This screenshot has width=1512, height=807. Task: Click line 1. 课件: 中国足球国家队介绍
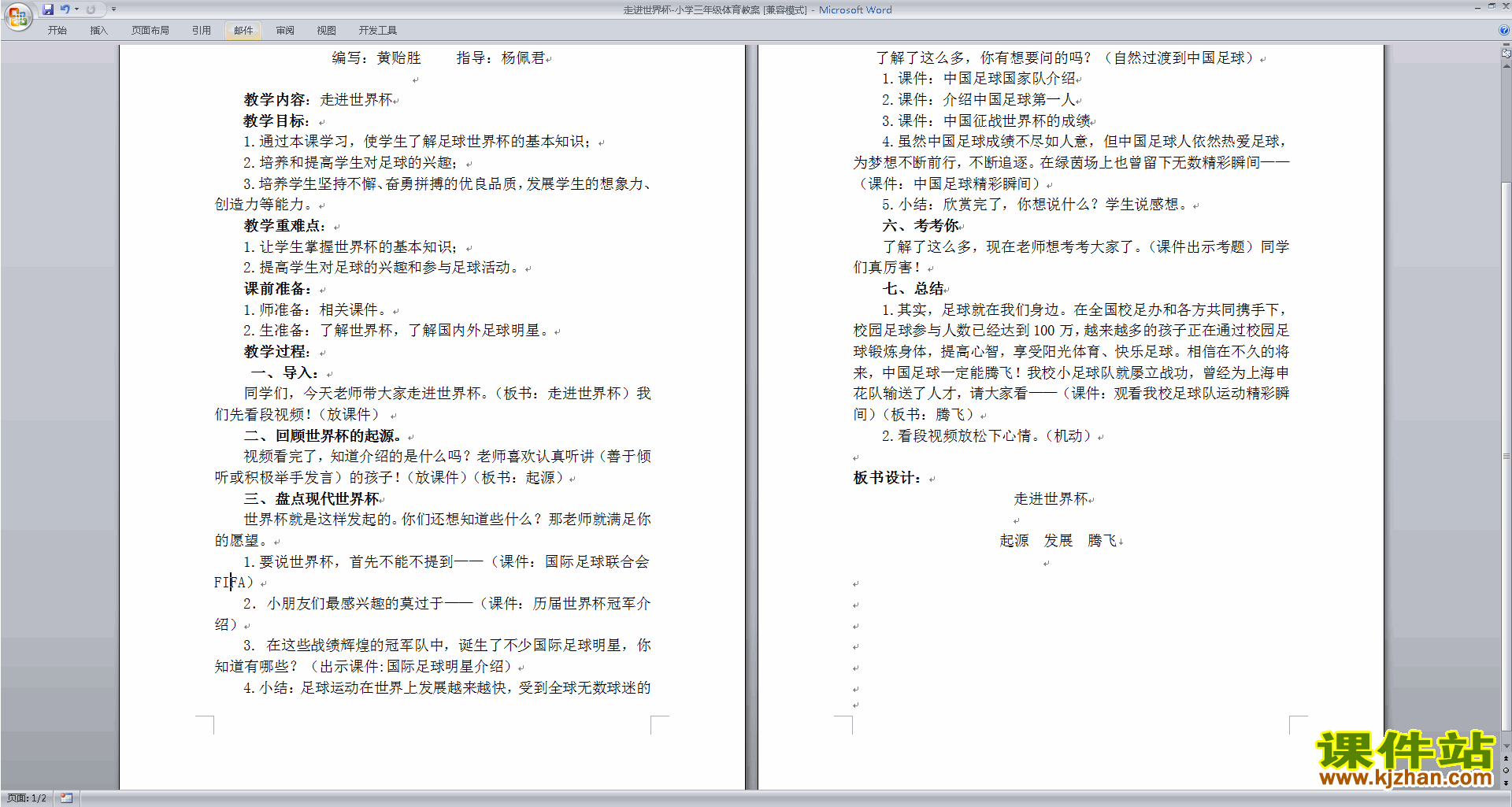pos(979,79)
